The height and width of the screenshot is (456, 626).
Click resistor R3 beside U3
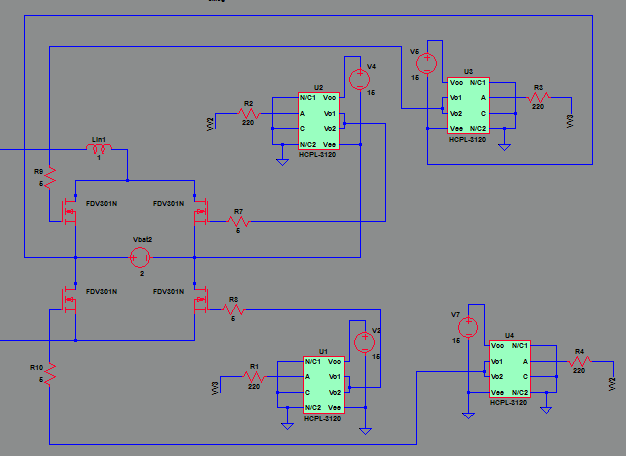point(538,98)
